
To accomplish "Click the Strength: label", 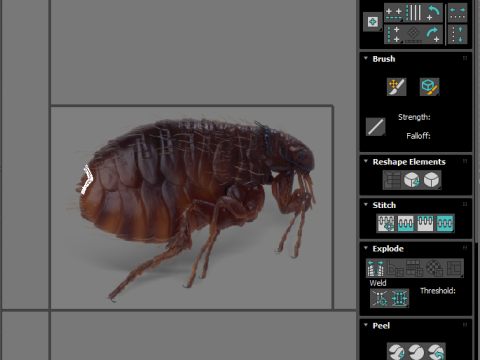I will (414, 117).
